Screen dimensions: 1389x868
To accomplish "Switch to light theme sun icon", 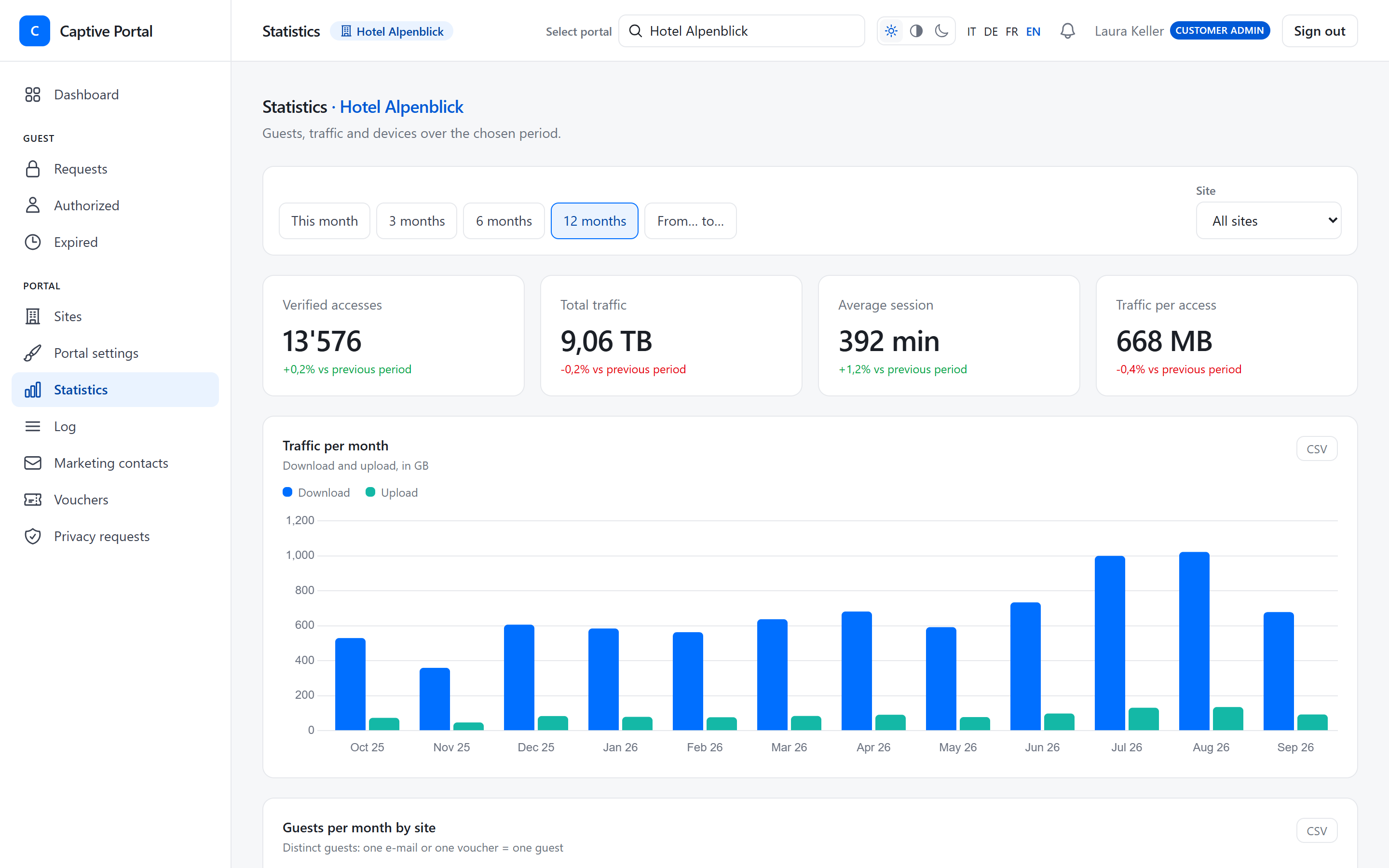I will (x=891, y=31).
